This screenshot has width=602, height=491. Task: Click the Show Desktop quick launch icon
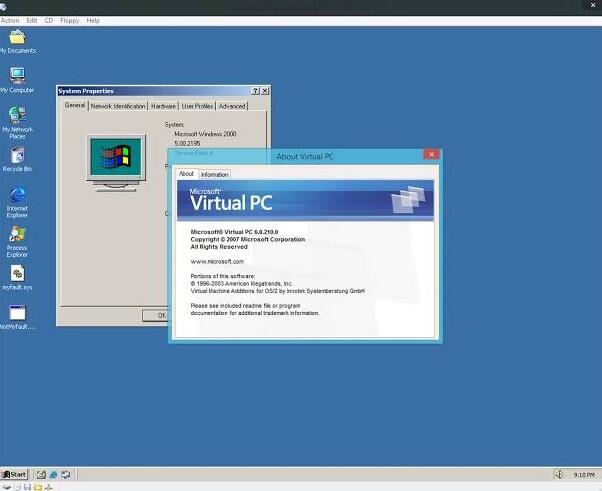pos(41,474)
